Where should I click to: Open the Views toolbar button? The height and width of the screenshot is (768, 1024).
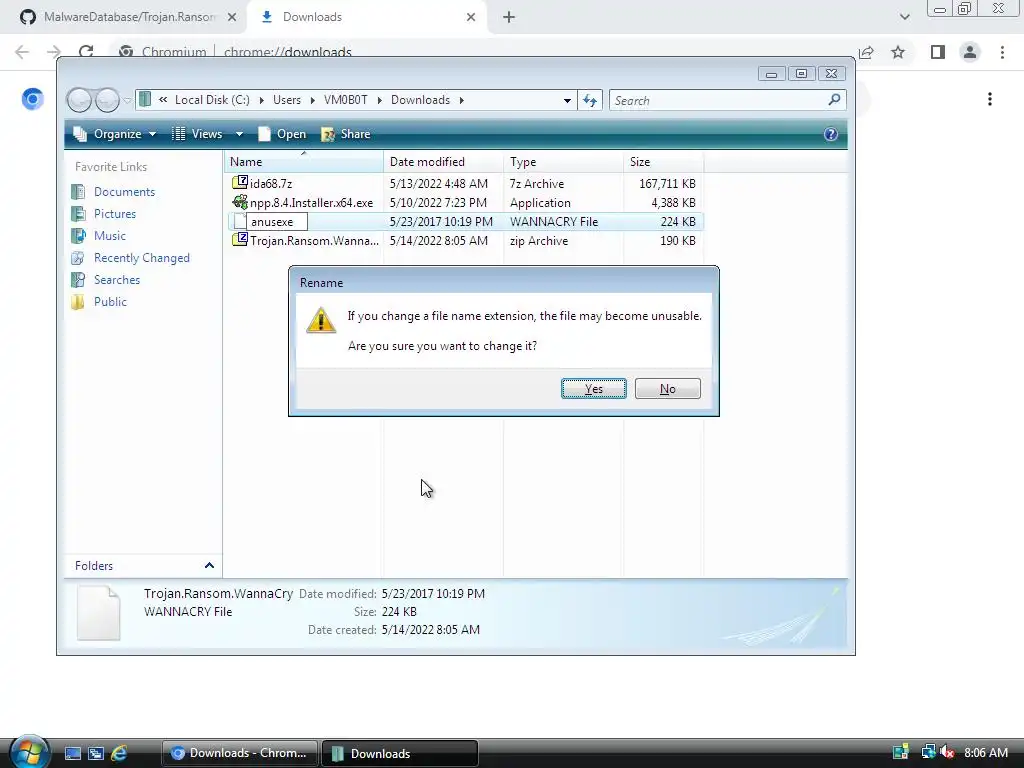click(199, 134)
